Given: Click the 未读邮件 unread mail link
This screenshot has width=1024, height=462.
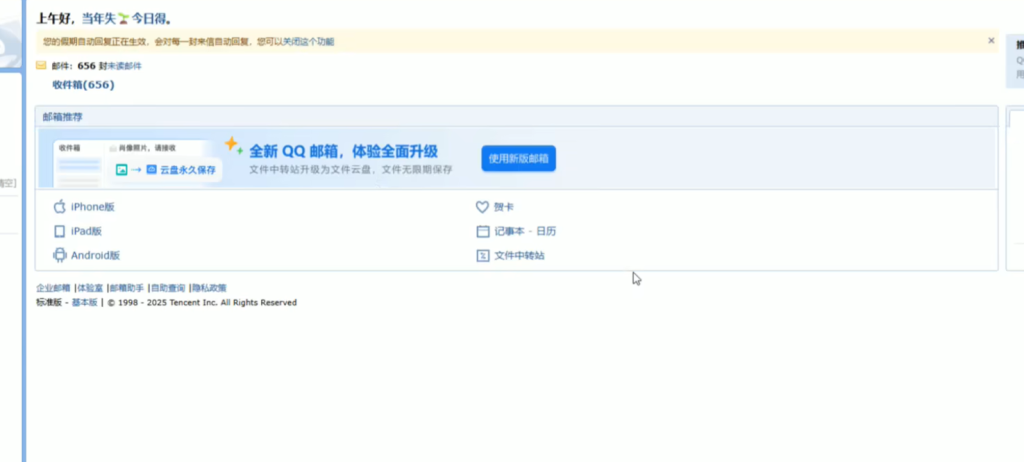Looking at the screenshot, I should coord(124,66).
